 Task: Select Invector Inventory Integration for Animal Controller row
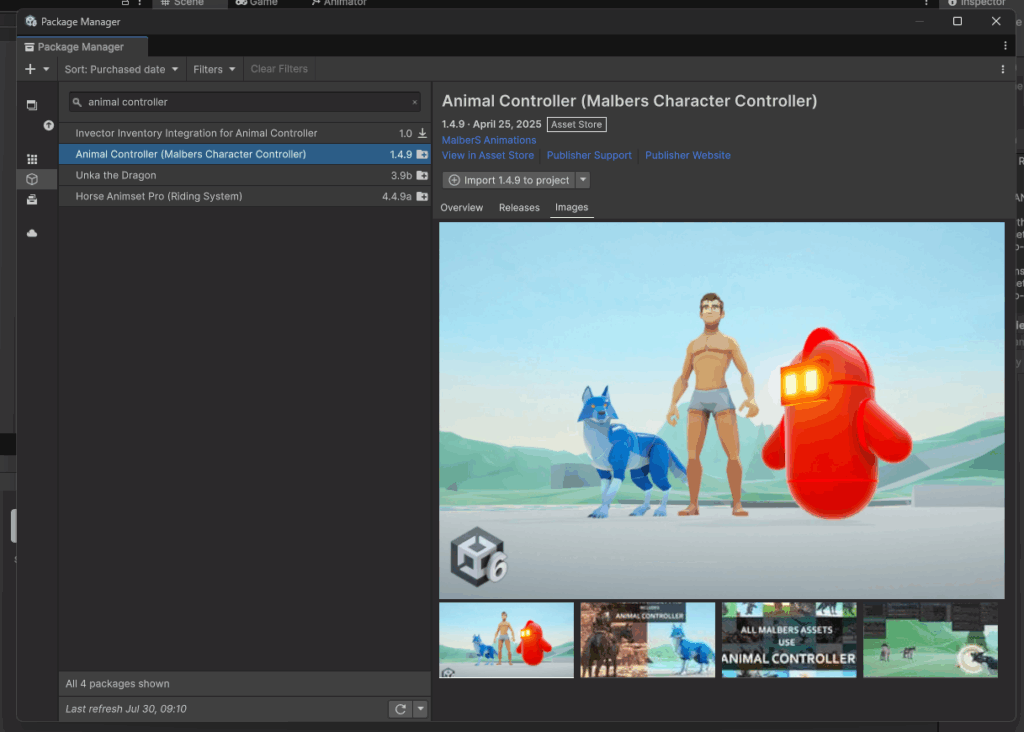(x=245, y=133)
